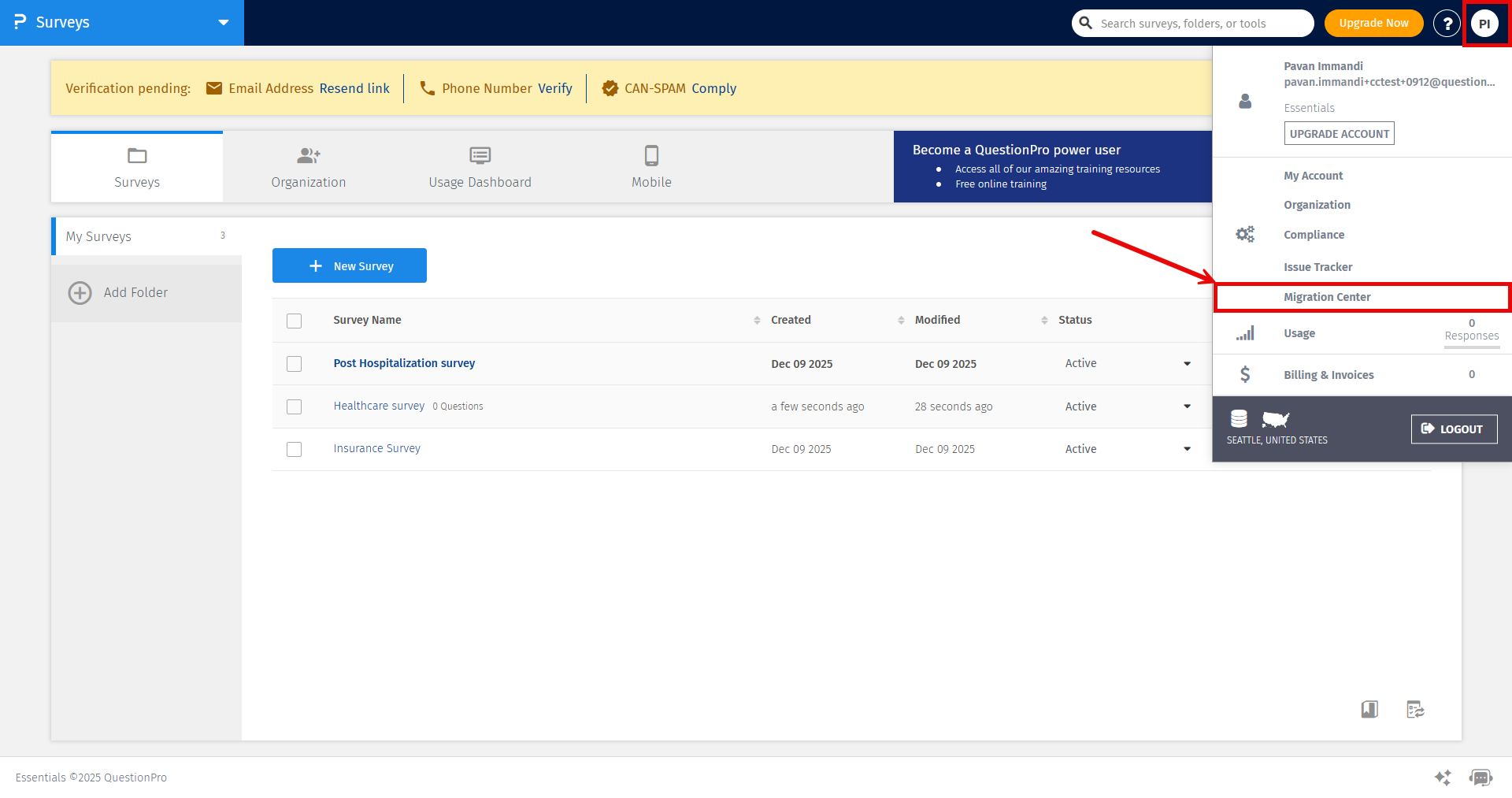Click the survey checklist icon at bottom right
The image size is (1512, 798).
(x=1415, y=709)
